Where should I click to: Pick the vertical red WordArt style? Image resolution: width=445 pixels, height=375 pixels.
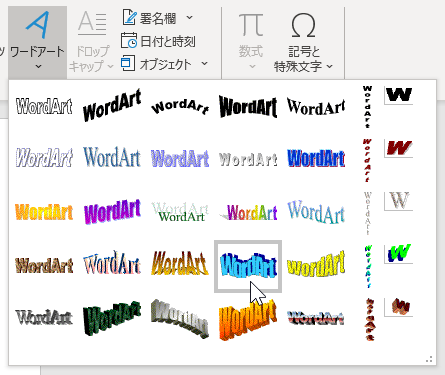pyautogui.click(x=367, y=160)
